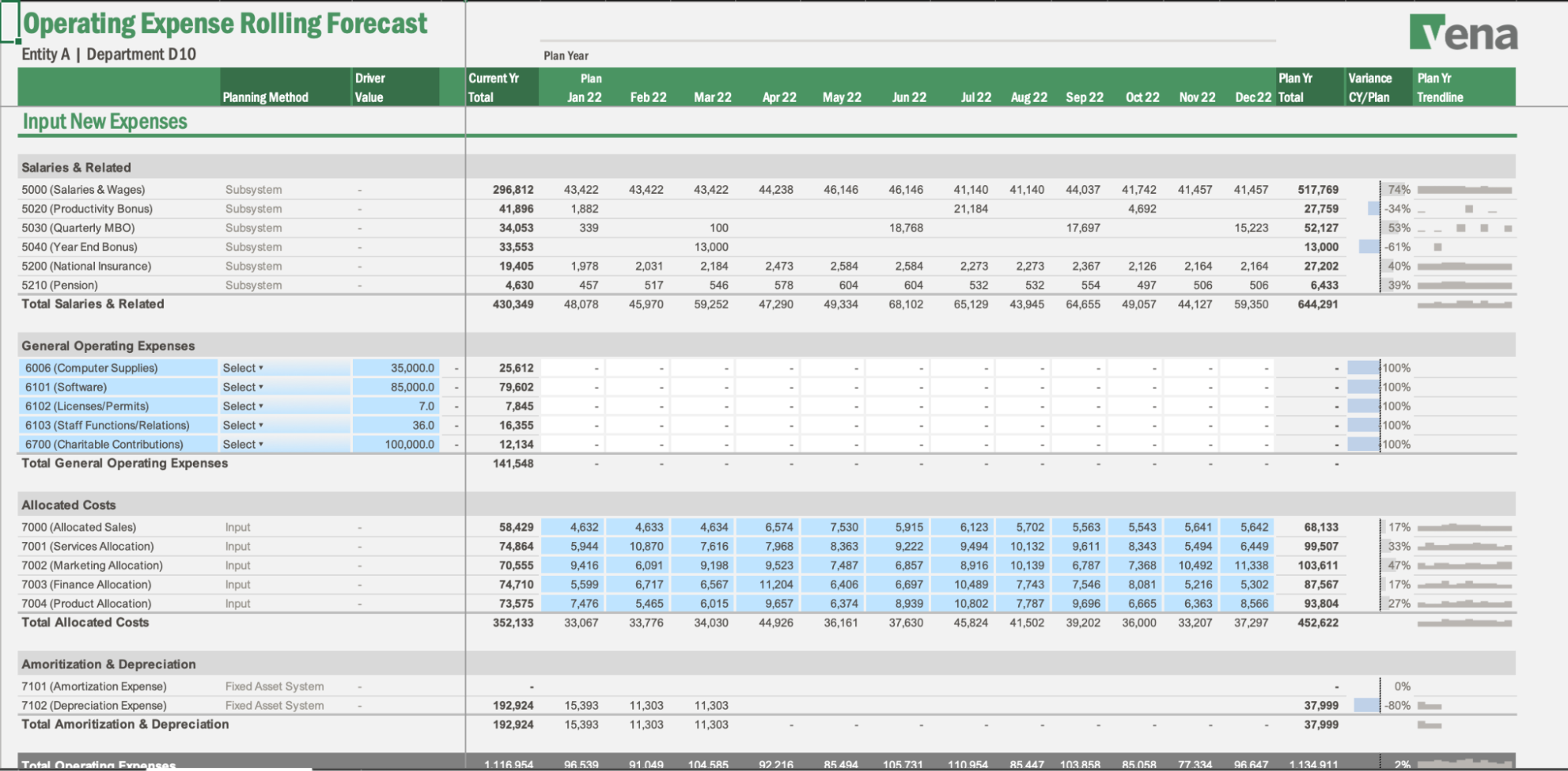Expand Select dropdown for 6102 Licenses/Permits
The height and width of the screenshot is (771, 1568).
click(x=243, y=406)
